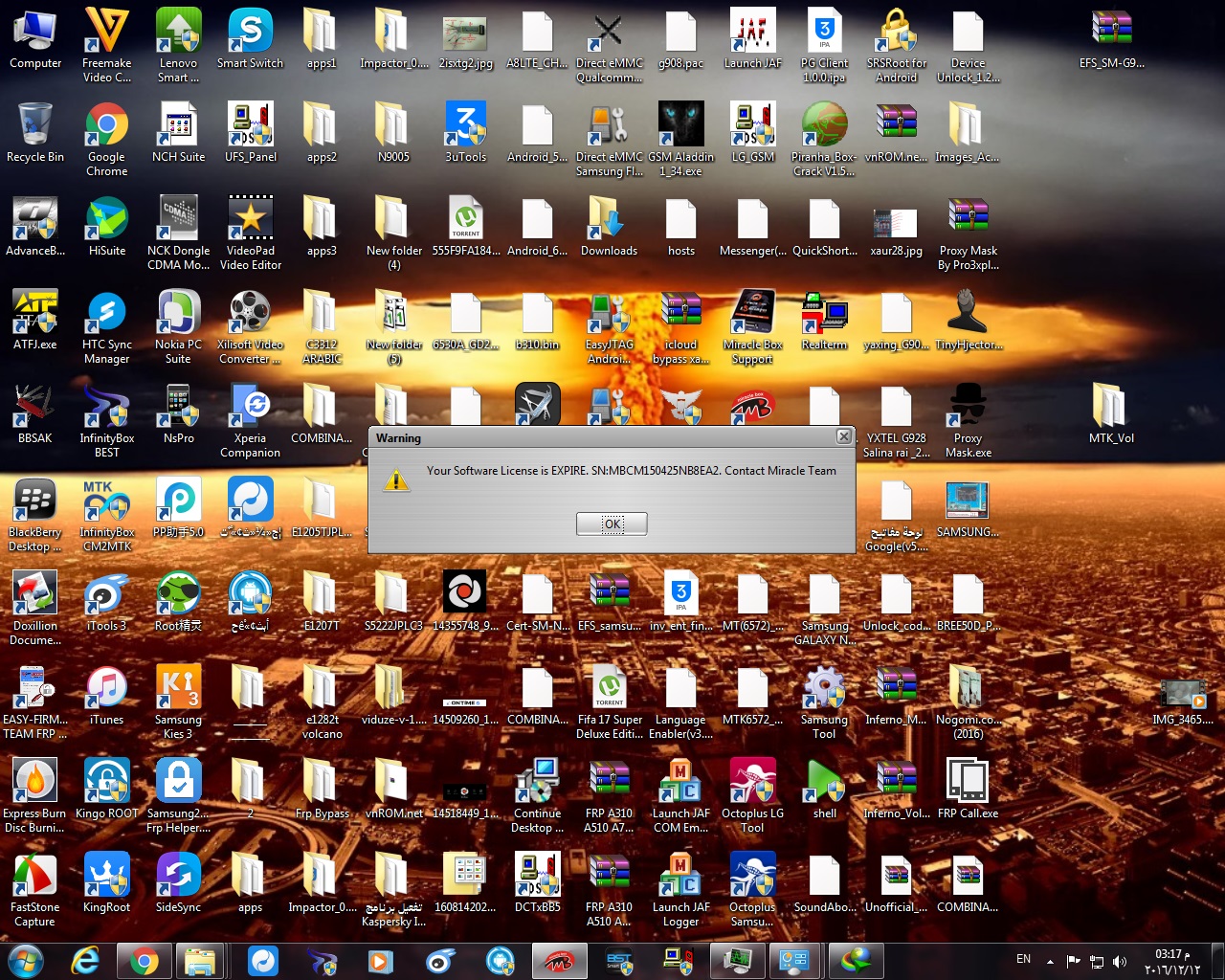This screenshot has height=980, width=1225.
Task: Select the VideoPad Video Editor shortcut
Action: (x=251, y=234)
